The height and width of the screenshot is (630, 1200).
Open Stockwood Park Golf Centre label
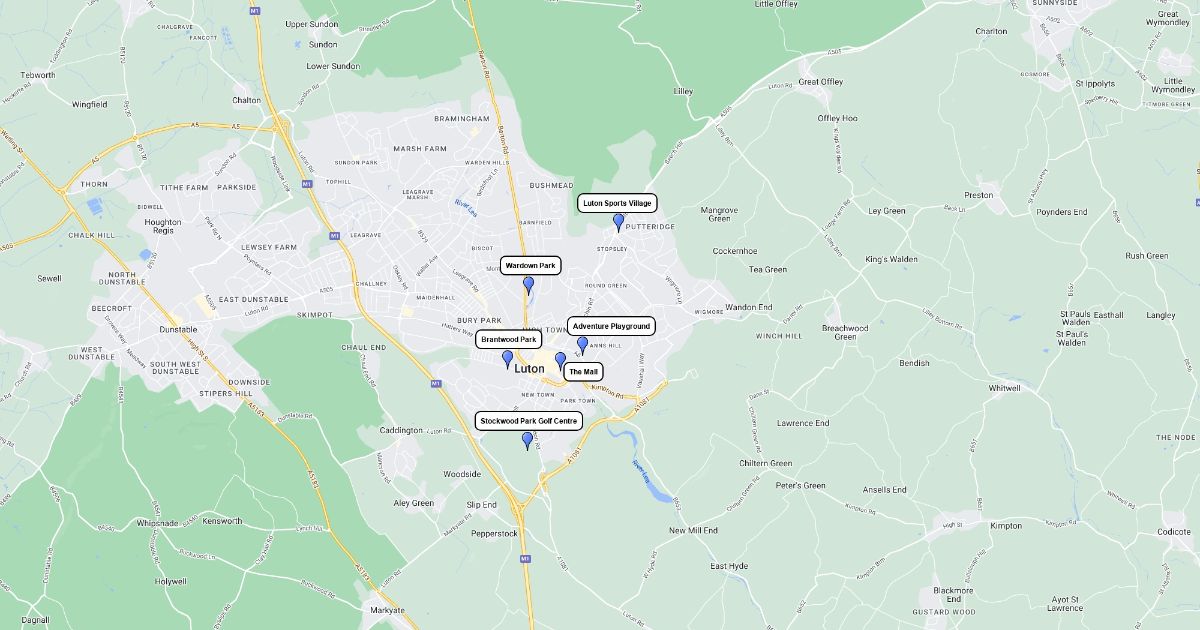(528, 421)
